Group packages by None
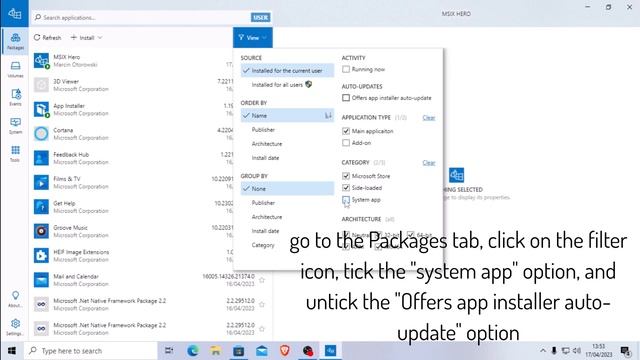640x360 pixels. [287, 189]
